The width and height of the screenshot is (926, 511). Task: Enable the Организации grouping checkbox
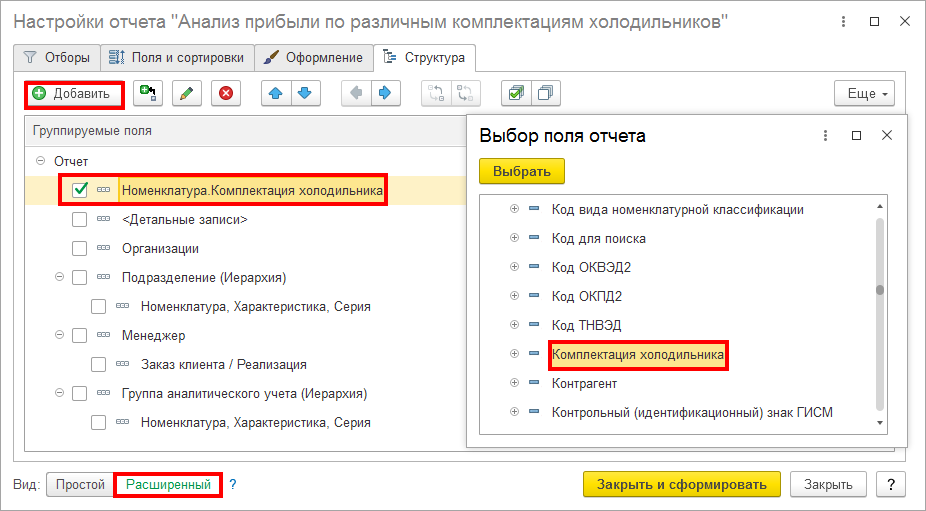tap(82, 248)
